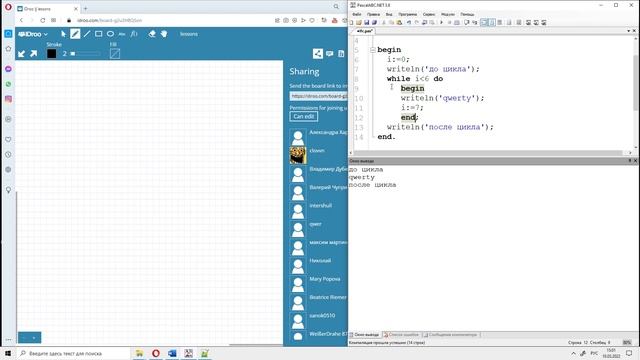The width and height of the screenshot is (640, 360).
Task: Open the Вид menu in PascalABC.NET
Action: coord(389,14)
